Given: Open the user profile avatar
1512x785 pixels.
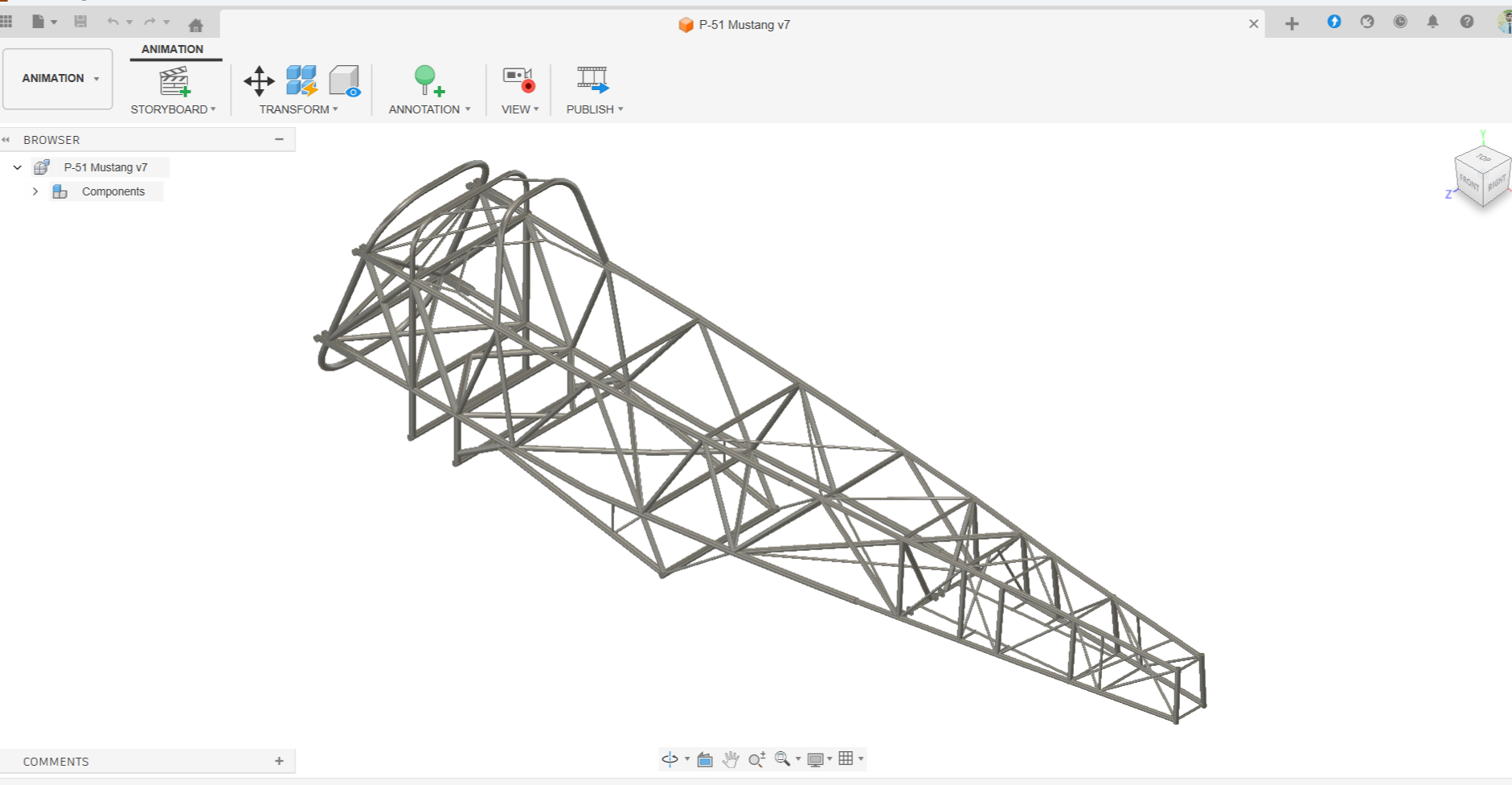Looking at the screenshot, I should click(x=1505, y=22).
